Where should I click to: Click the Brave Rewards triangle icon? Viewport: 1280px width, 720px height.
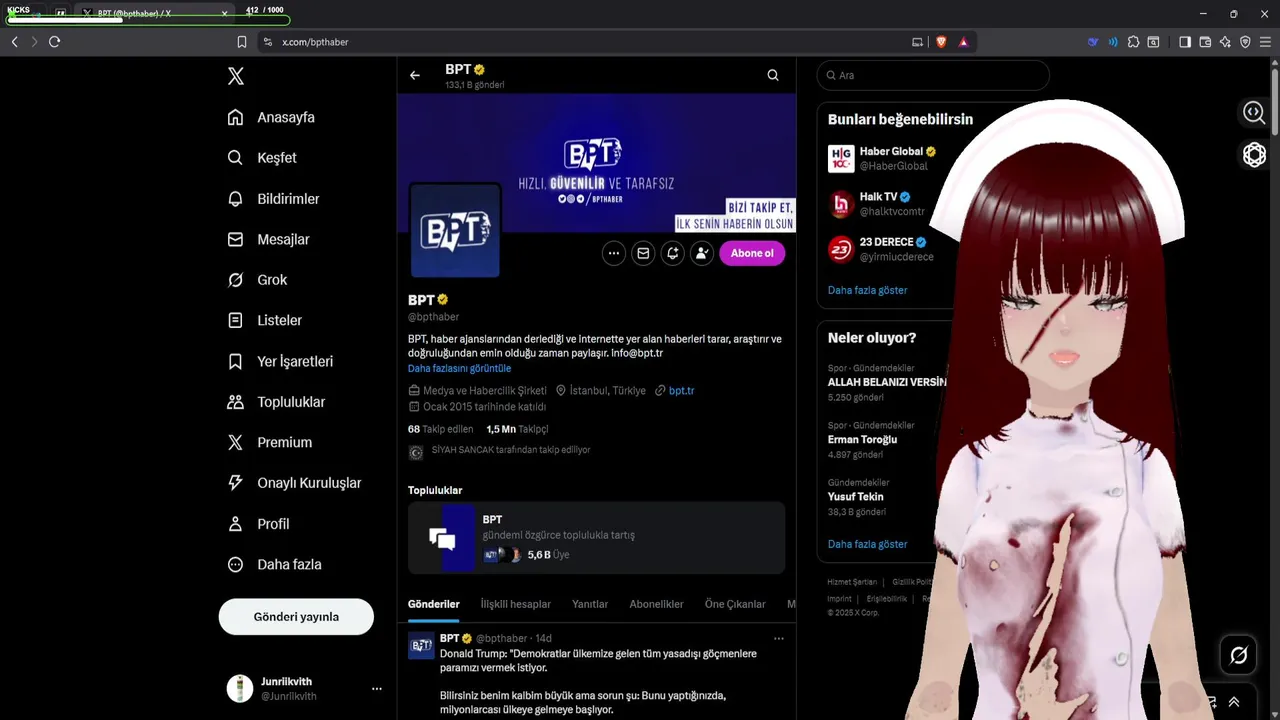point(963,42)
